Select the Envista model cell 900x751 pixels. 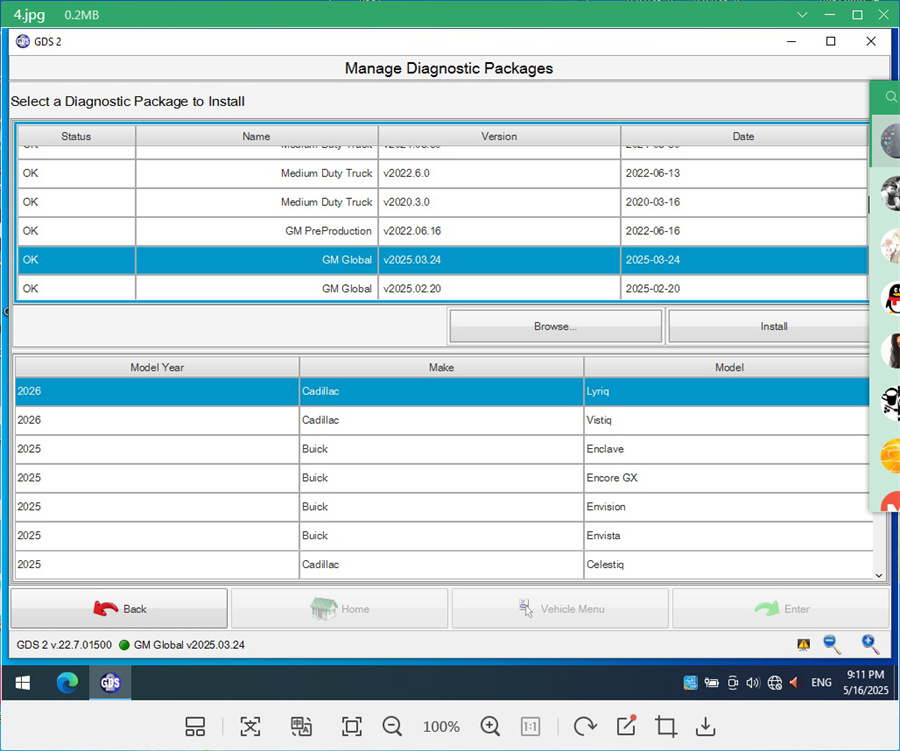(x=729, y=536)
